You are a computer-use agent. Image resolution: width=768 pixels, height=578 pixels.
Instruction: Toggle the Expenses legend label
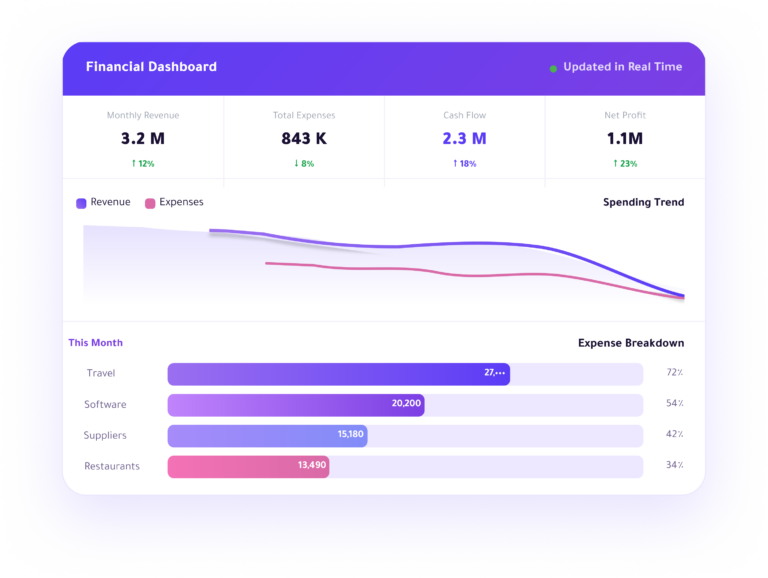tap(181, 202)
